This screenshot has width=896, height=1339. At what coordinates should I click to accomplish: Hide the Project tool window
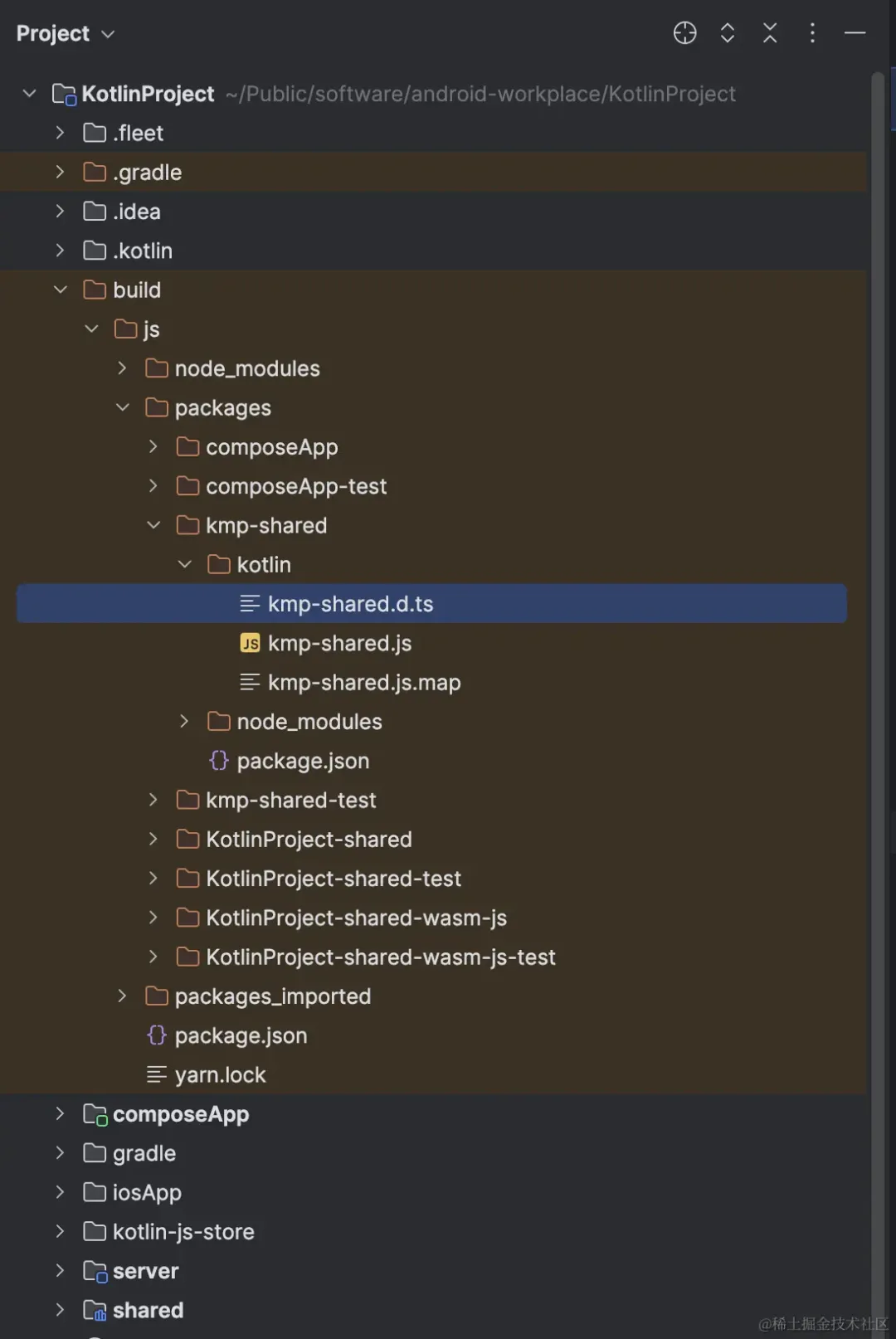point(855,33)
